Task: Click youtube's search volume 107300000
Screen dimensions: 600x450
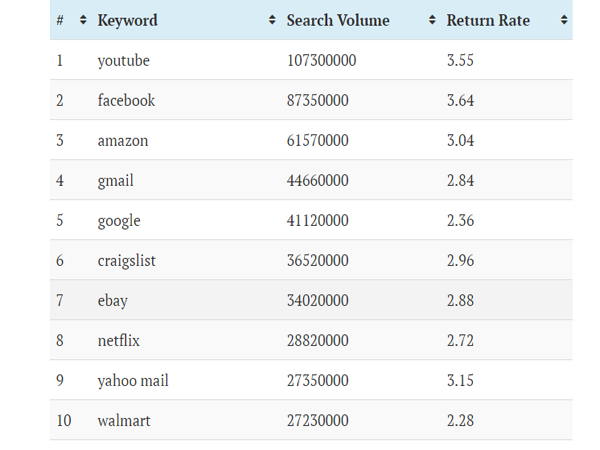Action: 322,60
